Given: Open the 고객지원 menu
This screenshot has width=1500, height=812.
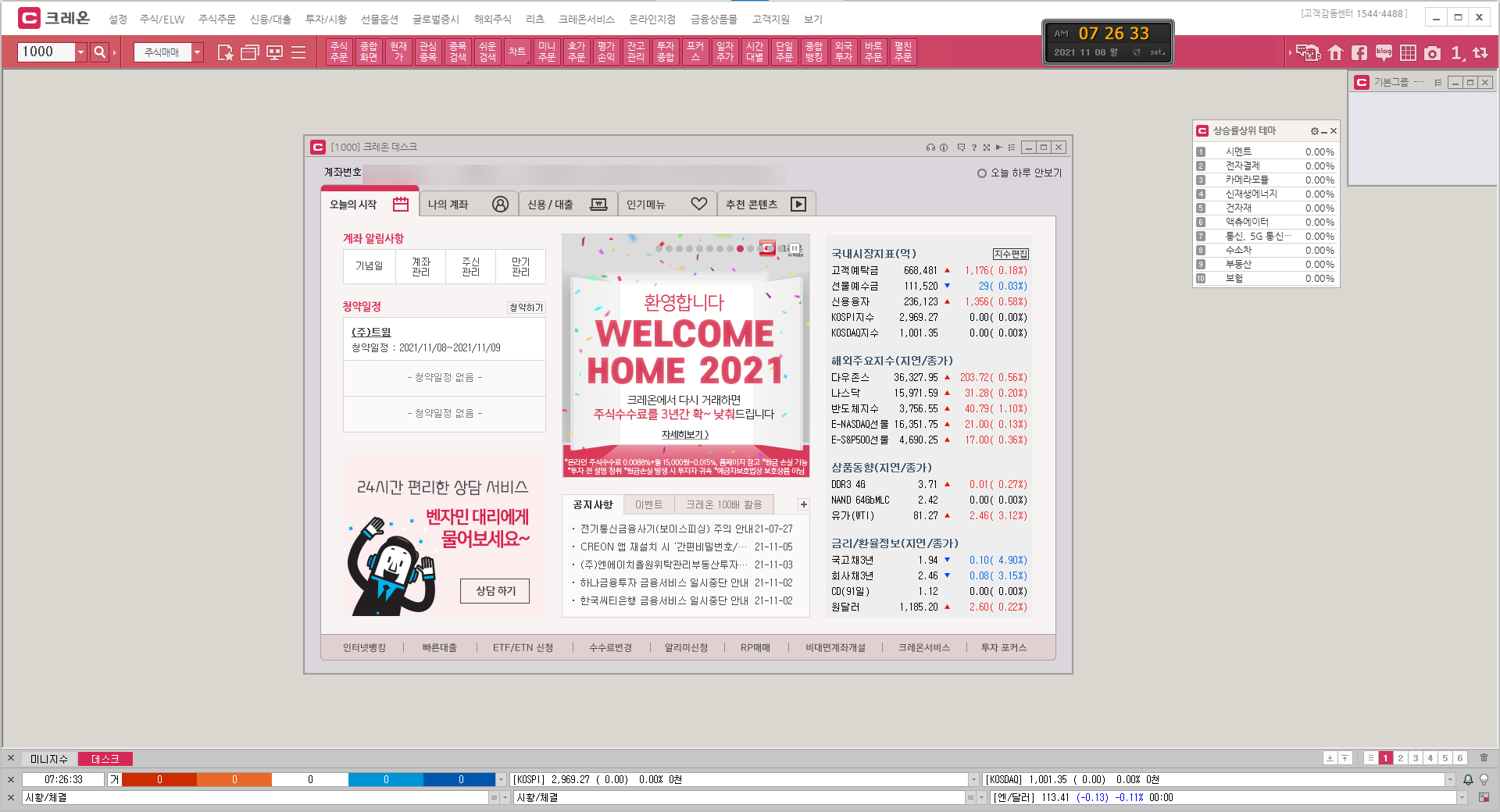Looking at the screenshot, I should pos(771,19).
